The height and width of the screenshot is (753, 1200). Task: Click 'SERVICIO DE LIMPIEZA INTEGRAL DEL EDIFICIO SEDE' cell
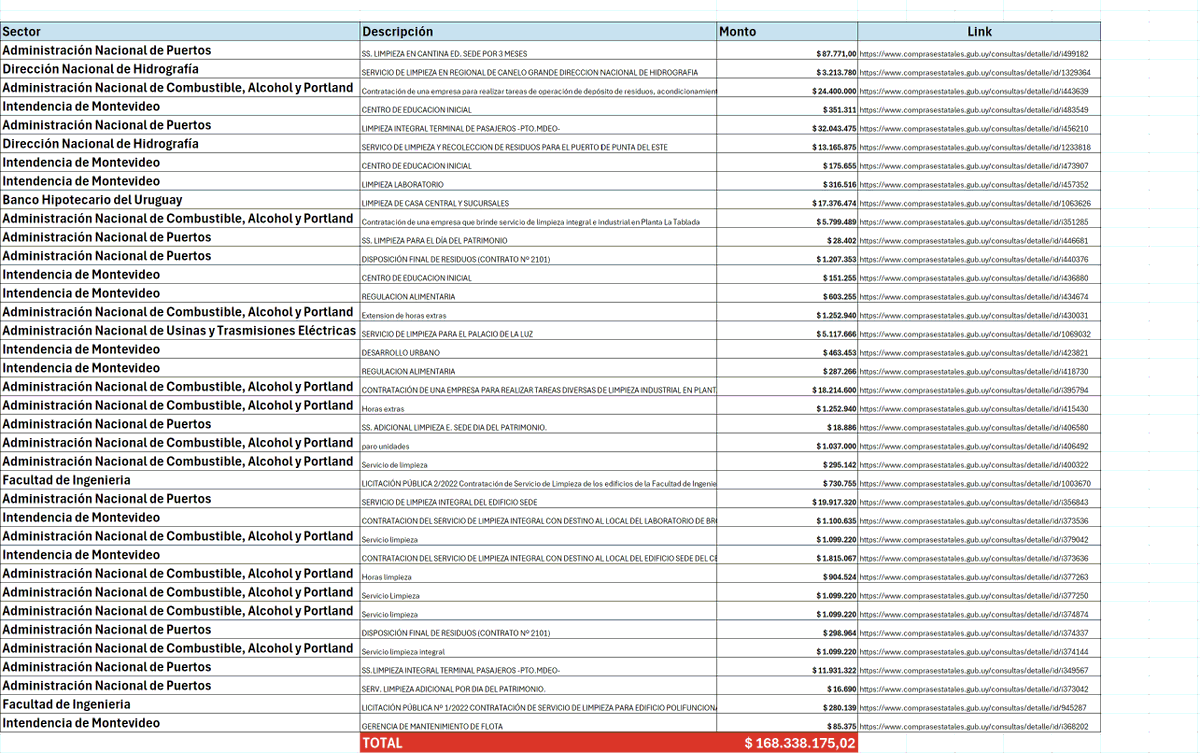(x=539, y=499)
